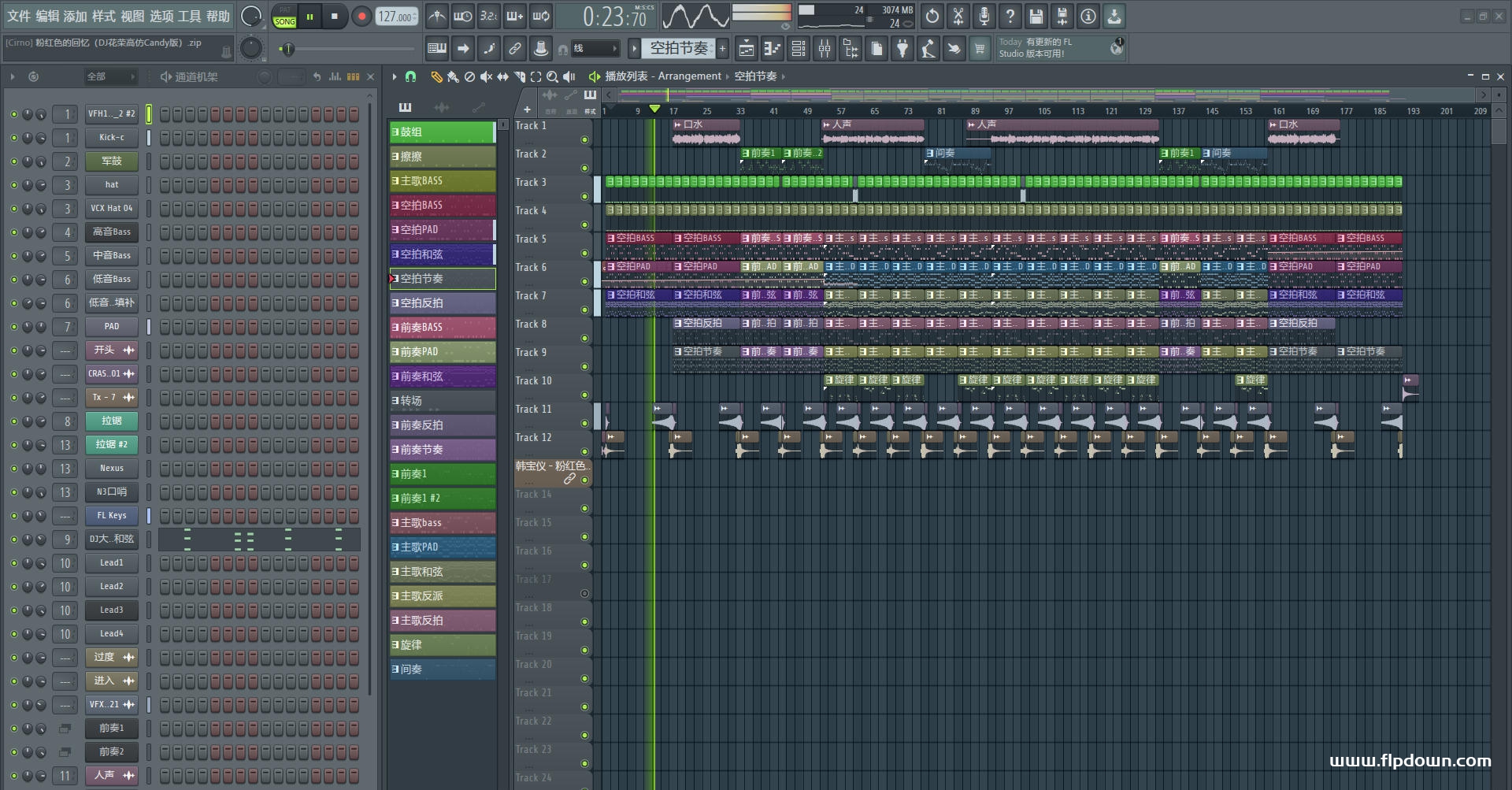1512x790 pixels.
Task: Open the mixer view icon
Action: click(x=825, y=49)
